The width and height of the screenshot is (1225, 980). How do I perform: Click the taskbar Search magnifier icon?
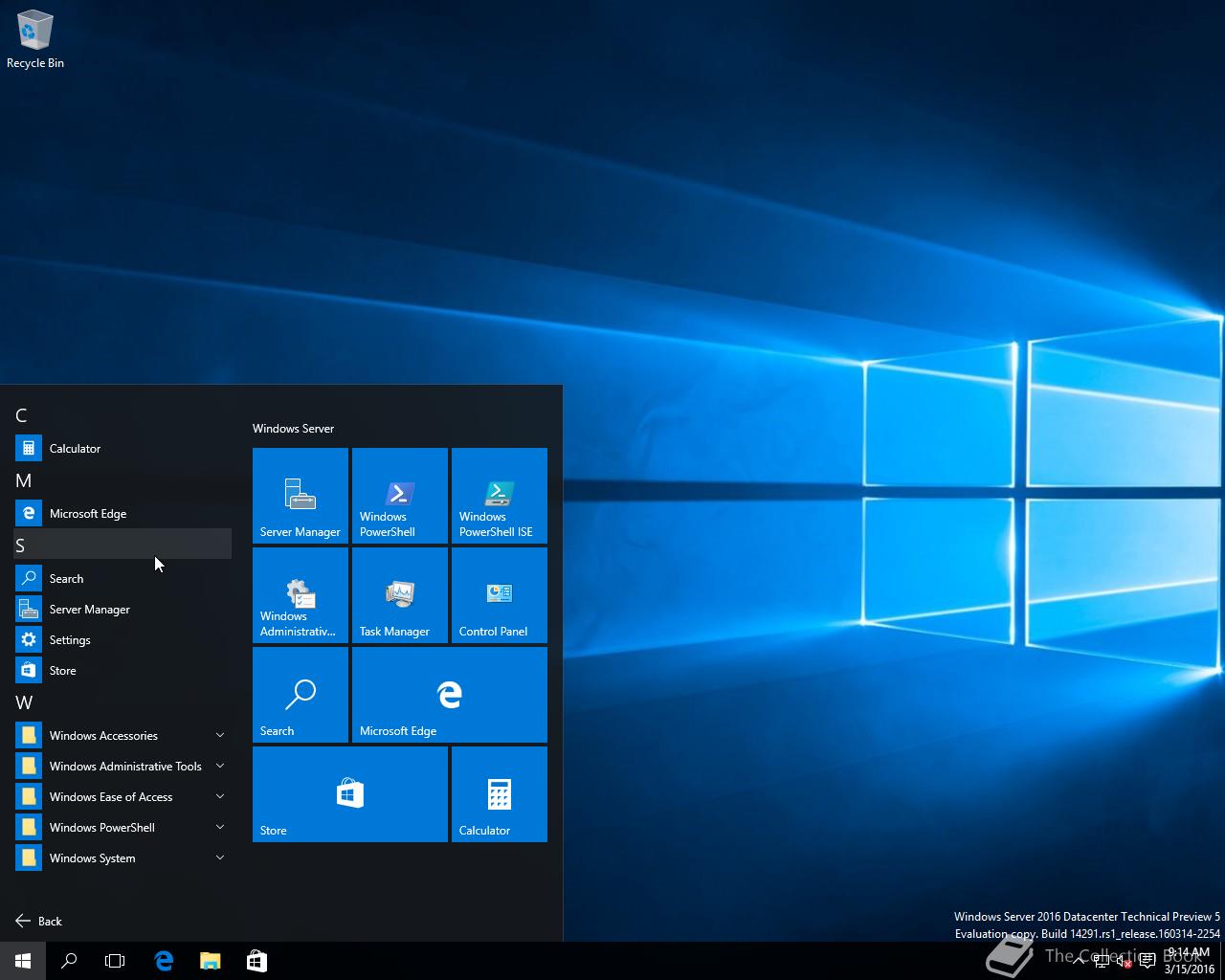(x=69, y=961)
